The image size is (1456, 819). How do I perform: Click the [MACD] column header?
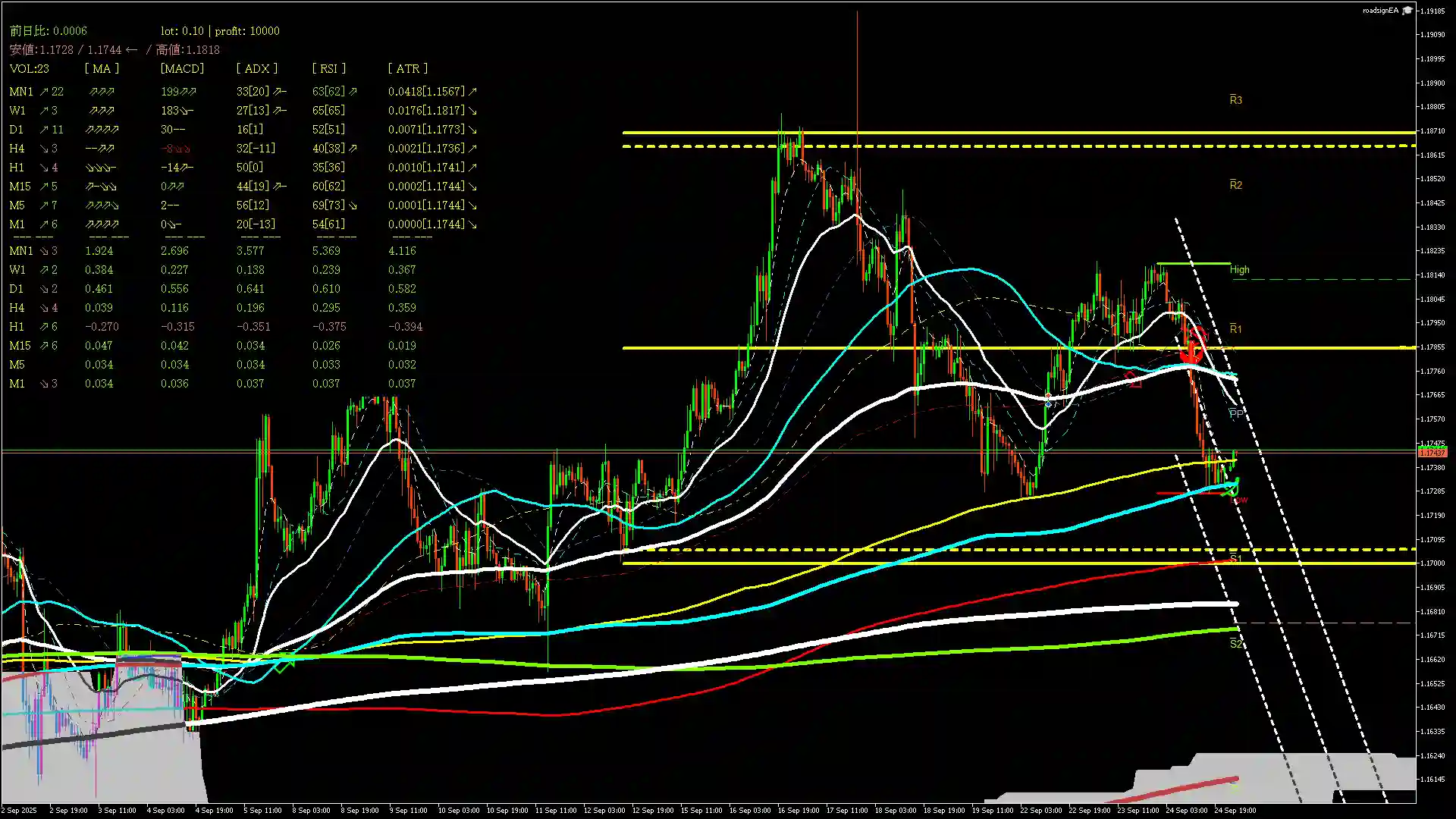click(x=182, y=69)
